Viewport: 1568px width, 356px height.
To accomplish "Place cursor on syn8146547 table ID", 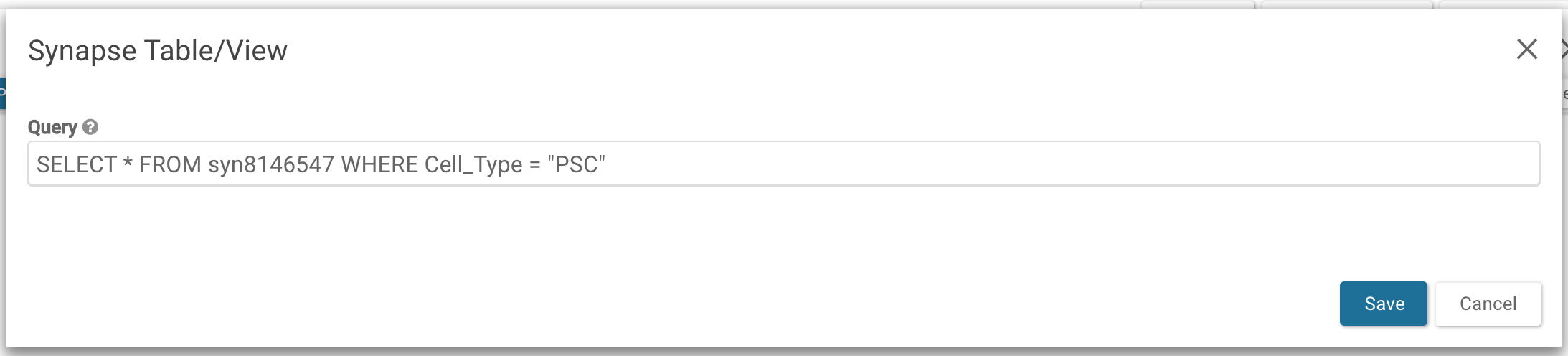I will click(x=271, y=164).
